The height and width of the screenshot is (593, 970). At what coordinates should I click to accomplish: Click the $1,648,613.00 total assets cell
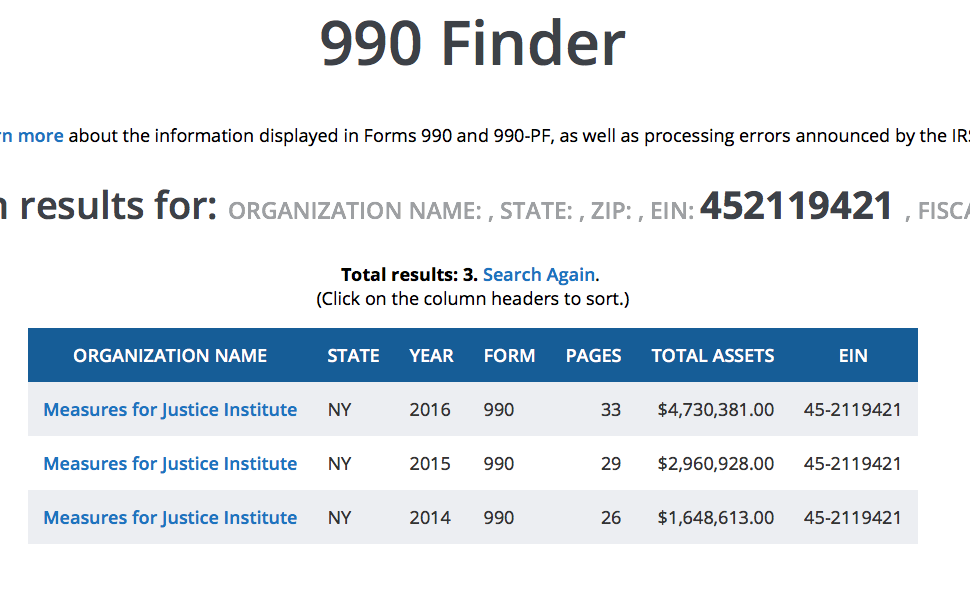(715, 518)
